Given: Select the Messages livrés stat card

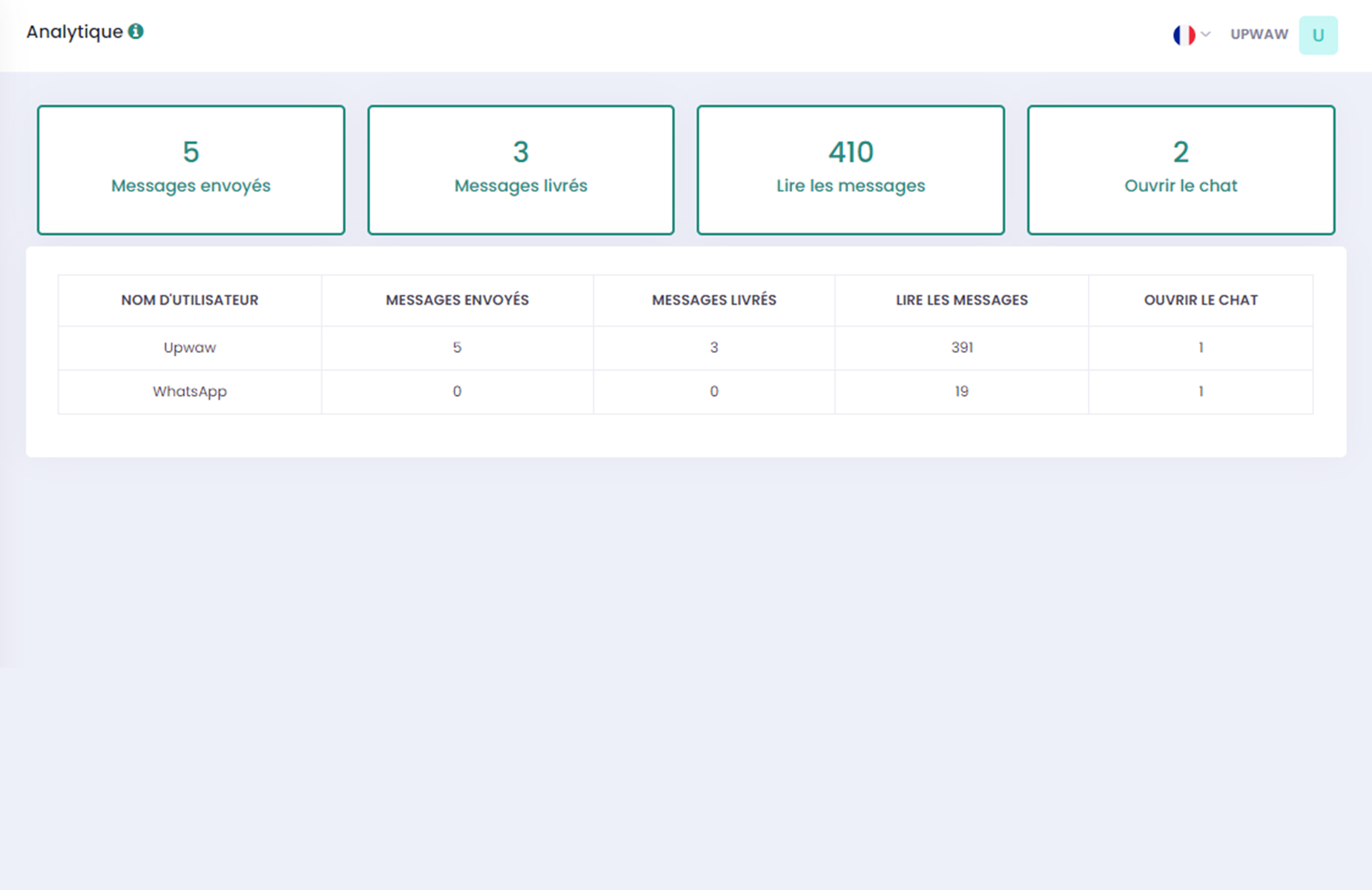Looking at the screenshot, I should click(x=521, y=170).
